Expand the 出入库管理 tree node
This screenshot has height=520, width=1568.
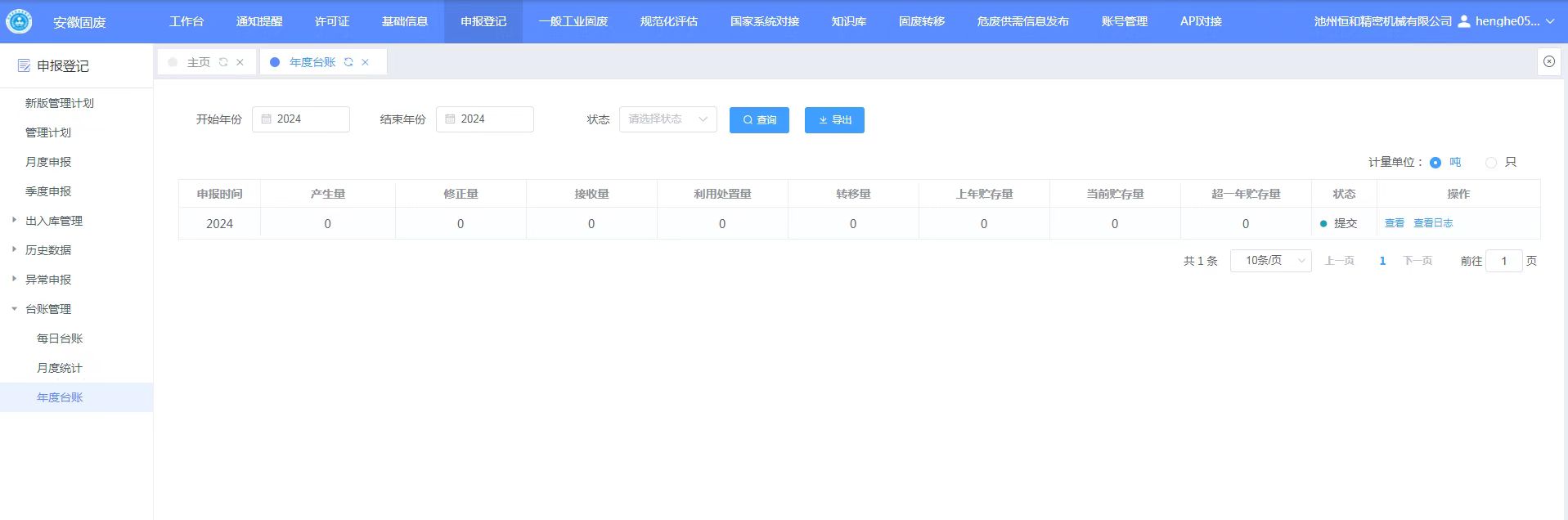pos(14,220)
